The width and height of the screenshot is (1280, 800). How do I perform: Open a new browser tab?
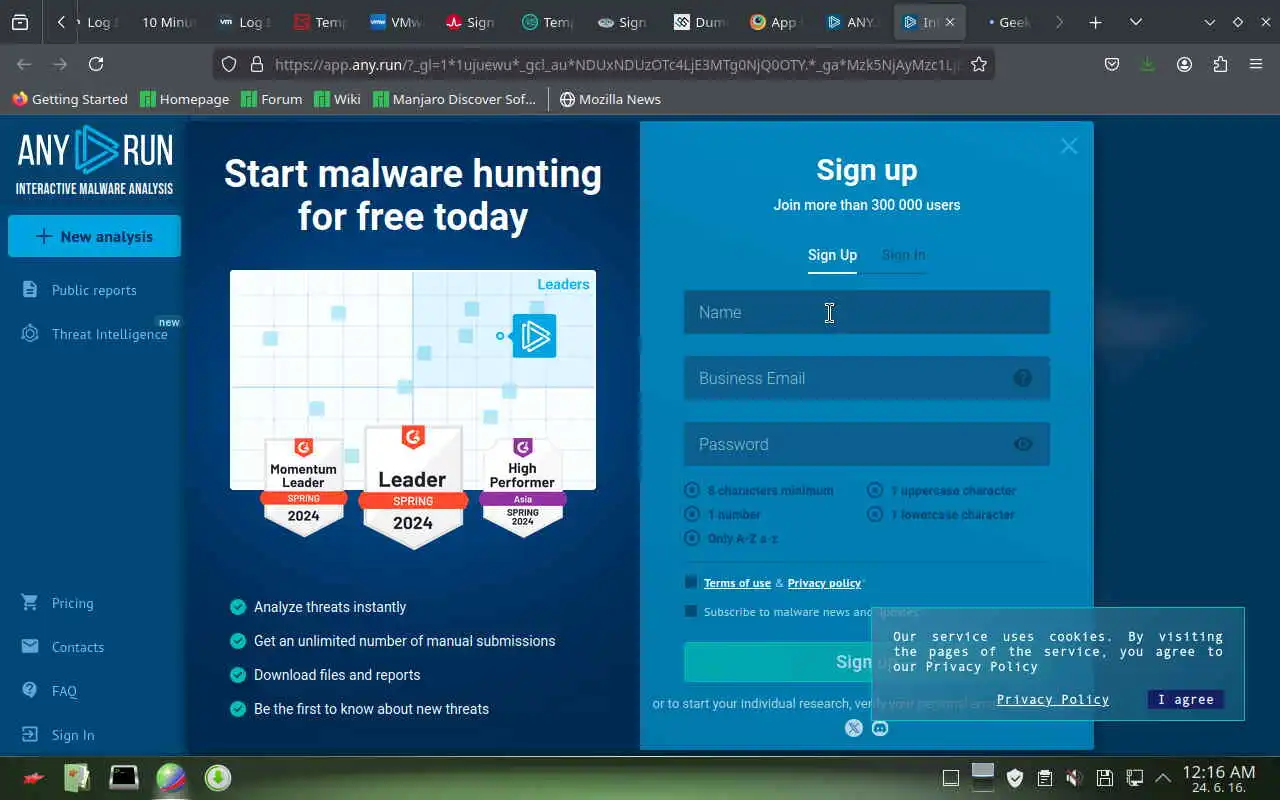pyautogui.click(x=1096, y=22)
